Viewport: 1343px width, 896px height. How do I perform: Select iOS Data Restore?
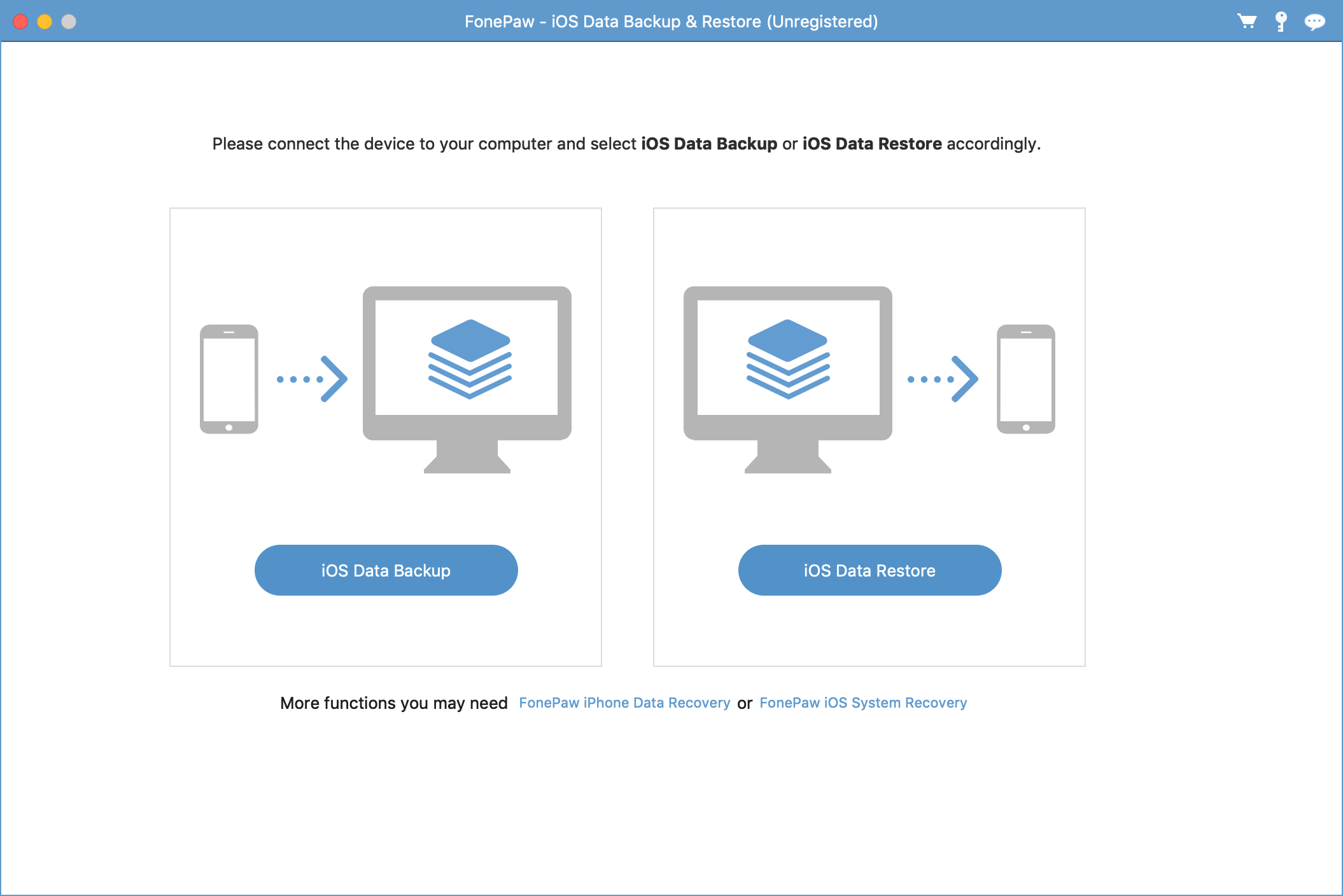[x=869, y=570]
